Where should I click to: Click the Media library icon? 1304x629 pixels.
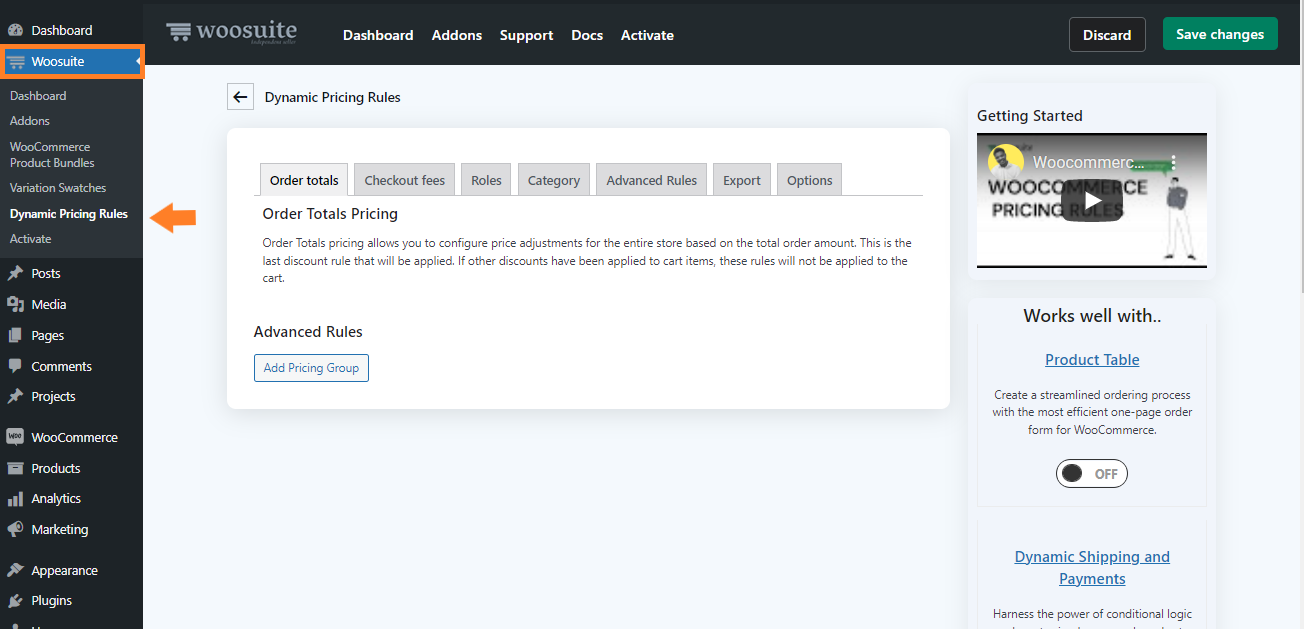(15, 304)
